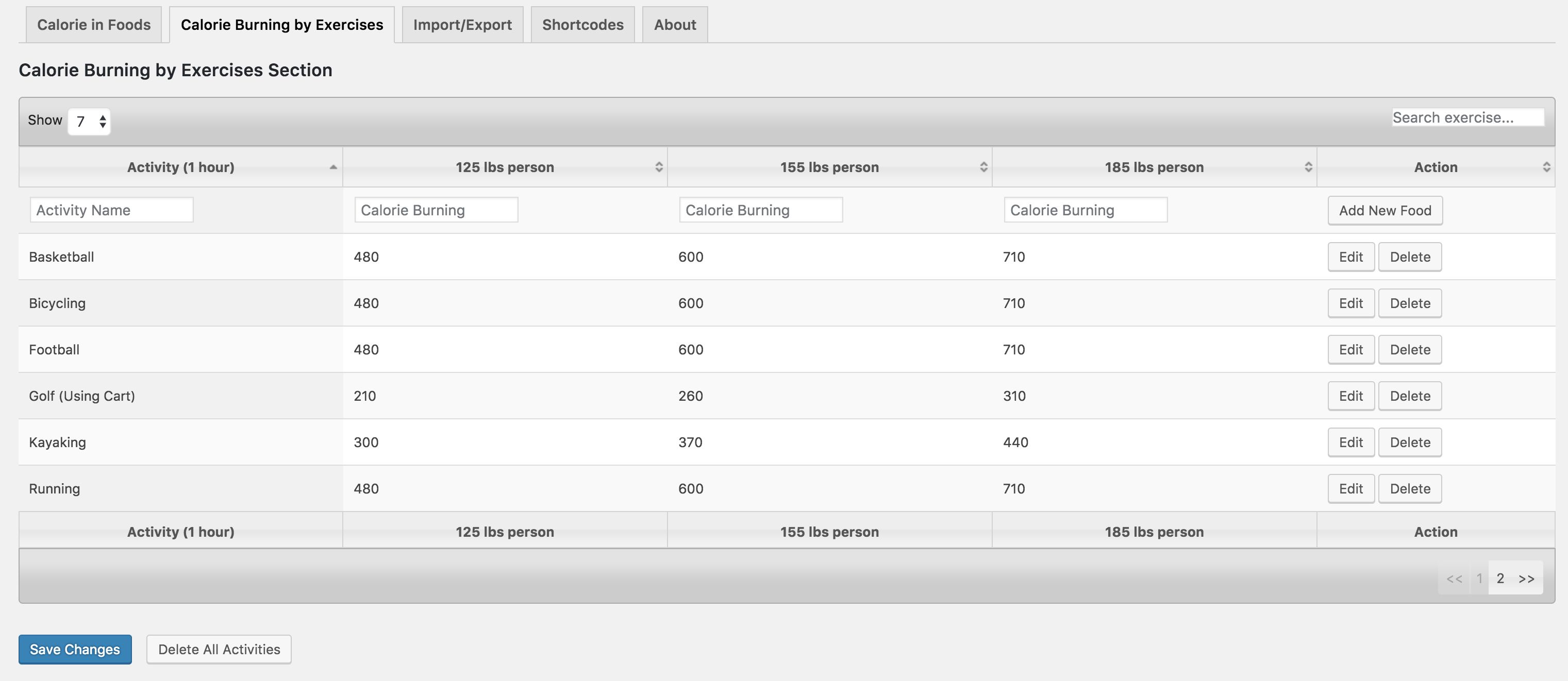Open the Show entries count dropdown
Screen dimensions: 1568x681
click(x=90, y=121)
